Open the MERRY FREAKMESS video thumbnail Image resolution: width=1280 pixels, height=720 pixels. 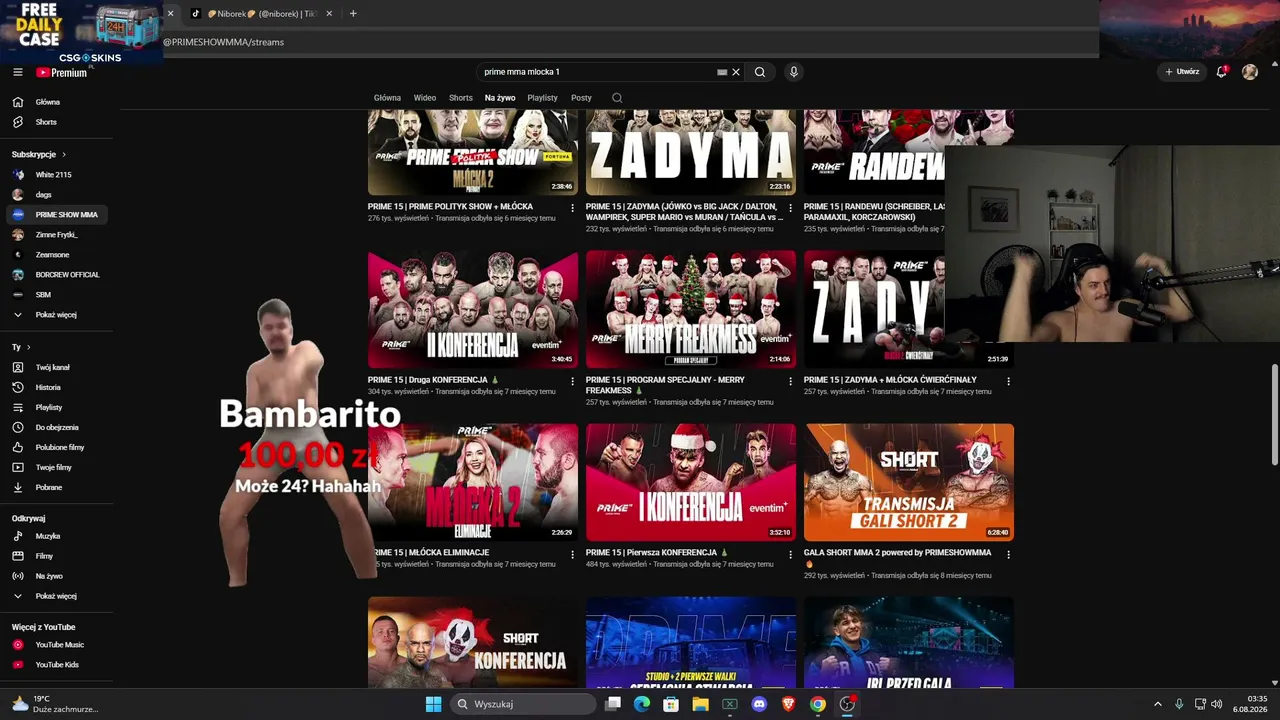click(691, 309)
